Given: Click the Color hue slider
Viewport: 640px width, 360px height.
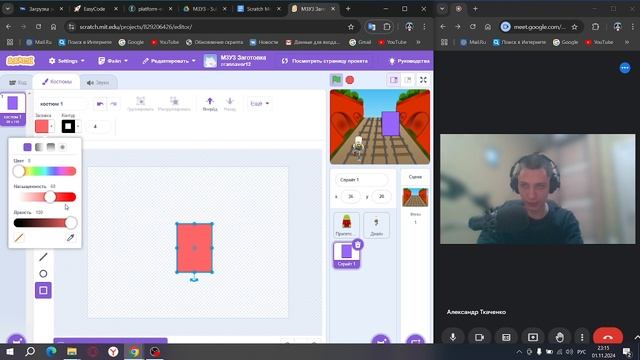Looking at the screenshot, I should point(44,171).
